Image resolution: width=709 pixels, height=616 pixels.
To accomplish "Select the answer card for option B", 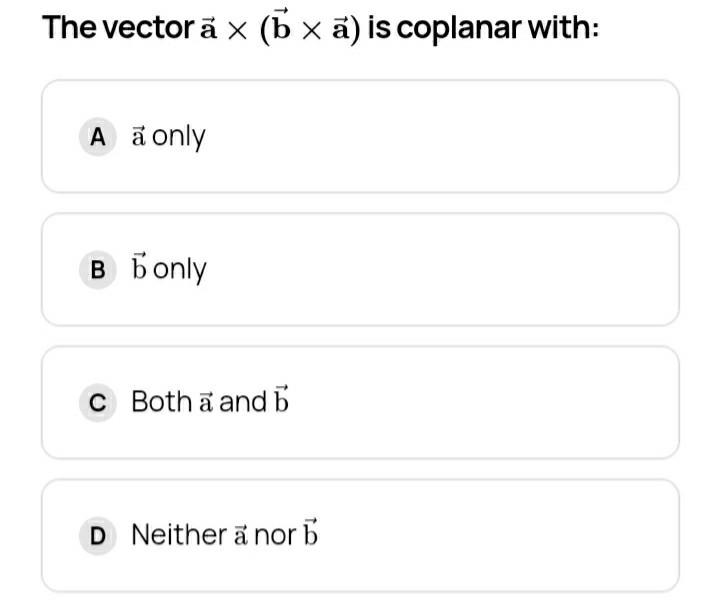I will pyautogui.click(x=360, y=269).
